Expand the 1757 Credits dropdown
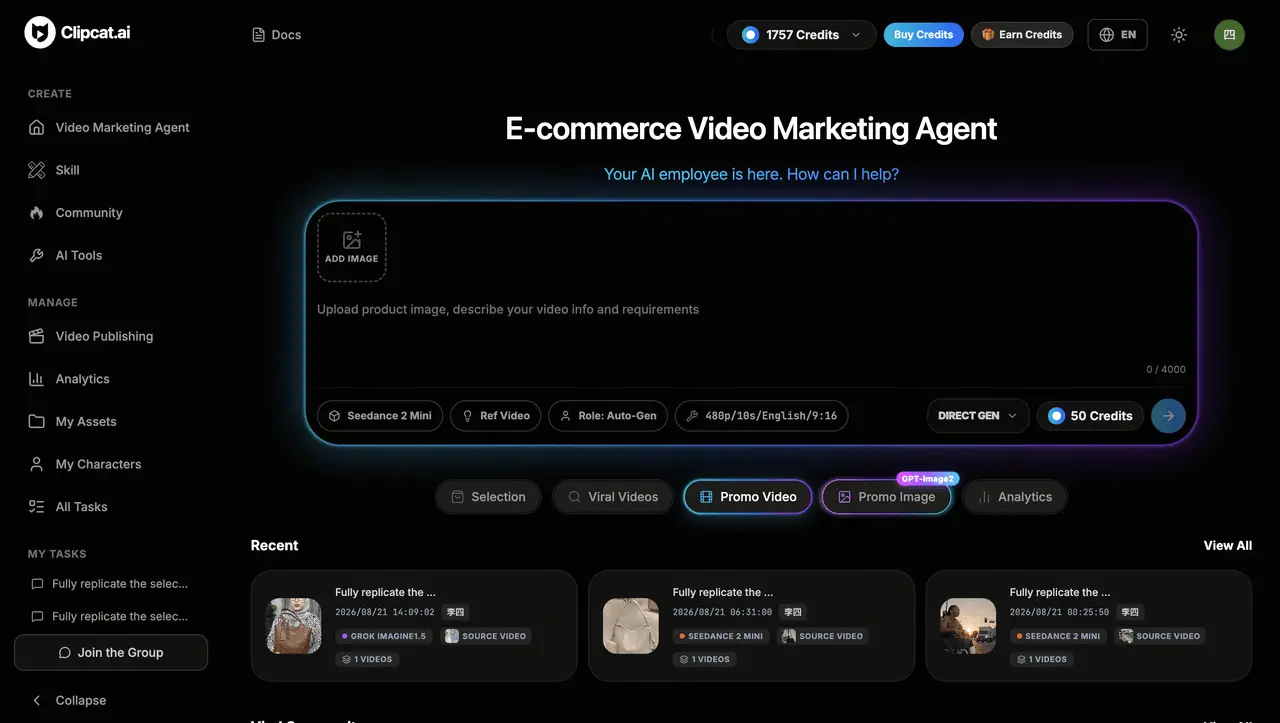This screenshot has width=1280, height=723. click(802, 35)
